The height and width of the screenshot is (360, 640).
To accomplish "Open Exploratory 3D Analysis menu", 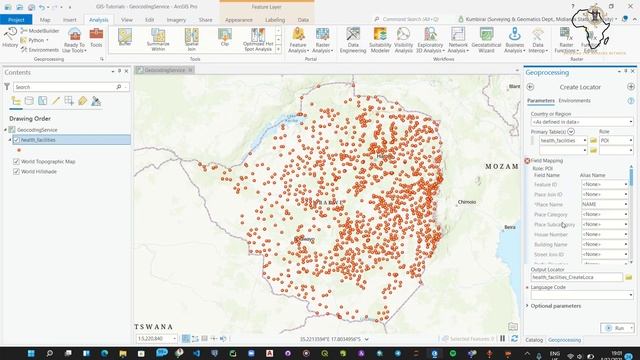I will 430,40.
